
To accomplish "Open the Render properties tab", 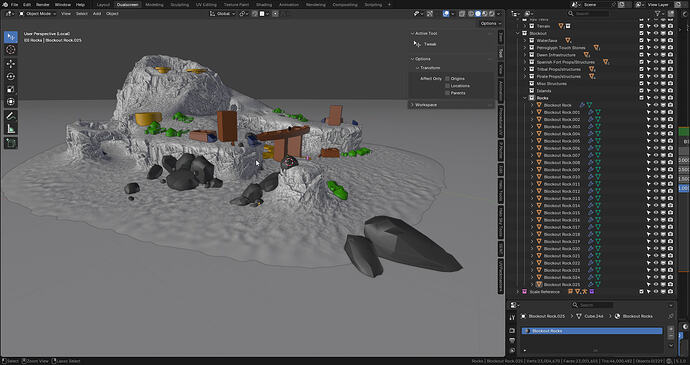I will tap(512, 330).
